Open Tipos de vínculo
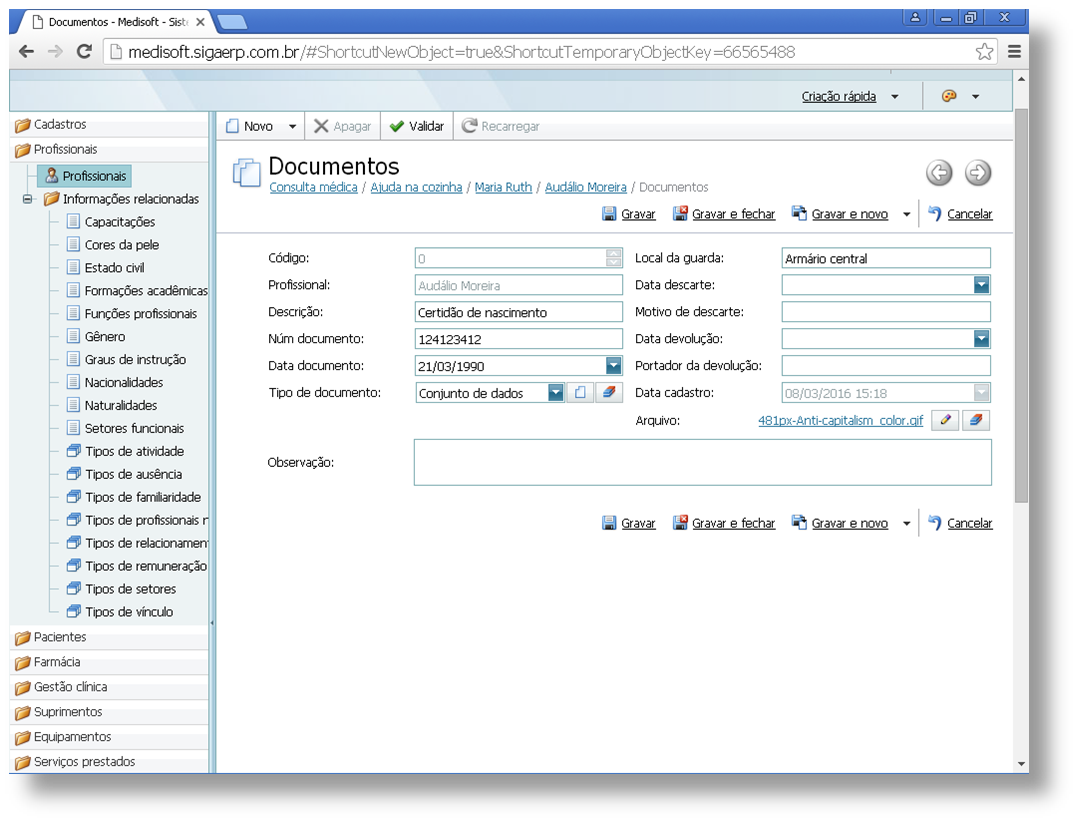This screenshot has width=1078, height=823. coord(129,612)
